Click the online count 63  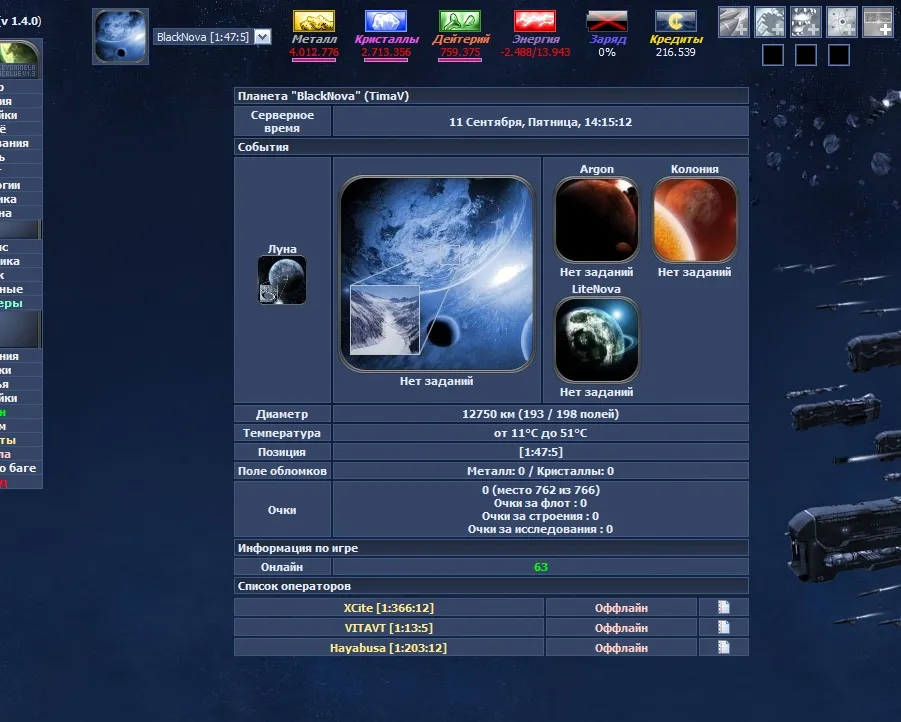click(541, 567)
